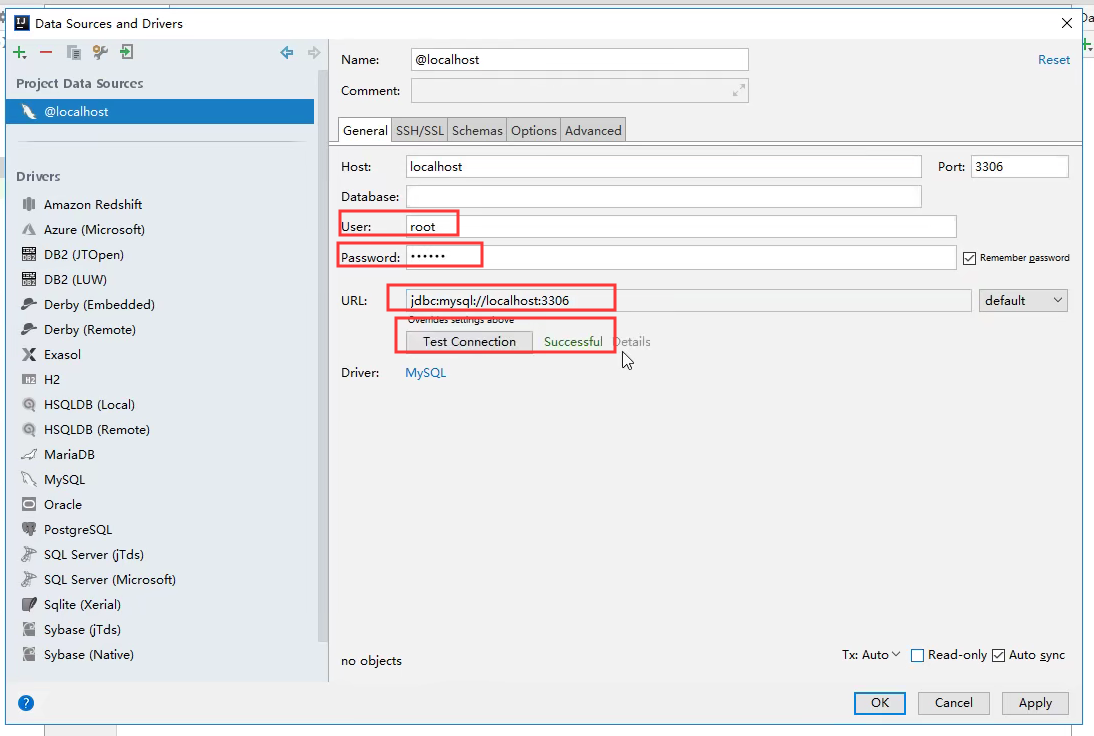Click the Cancel button

pos(954,703)
